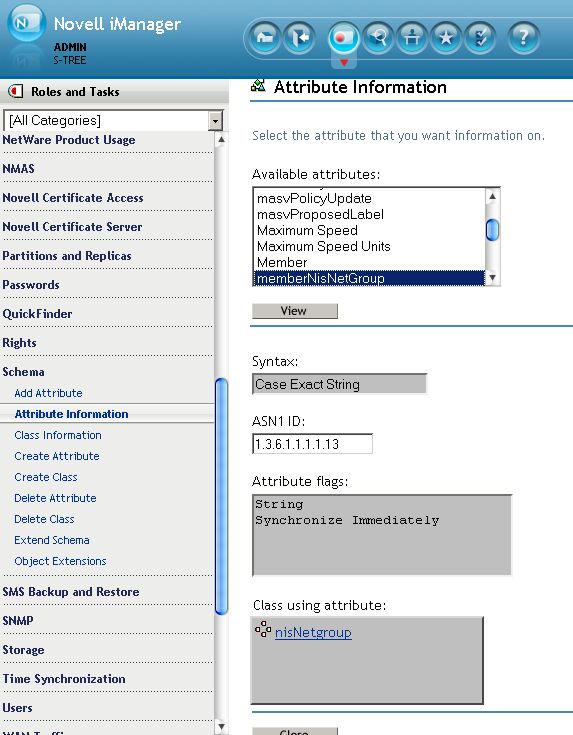573x735 pixels.
Task: Click the Preferences checklist icon
Action: tap(480, 37)
